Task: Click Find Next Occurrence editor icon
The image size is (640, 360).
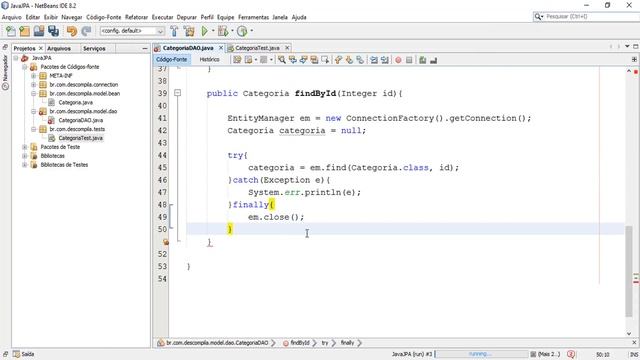Action: click(303, 60)
